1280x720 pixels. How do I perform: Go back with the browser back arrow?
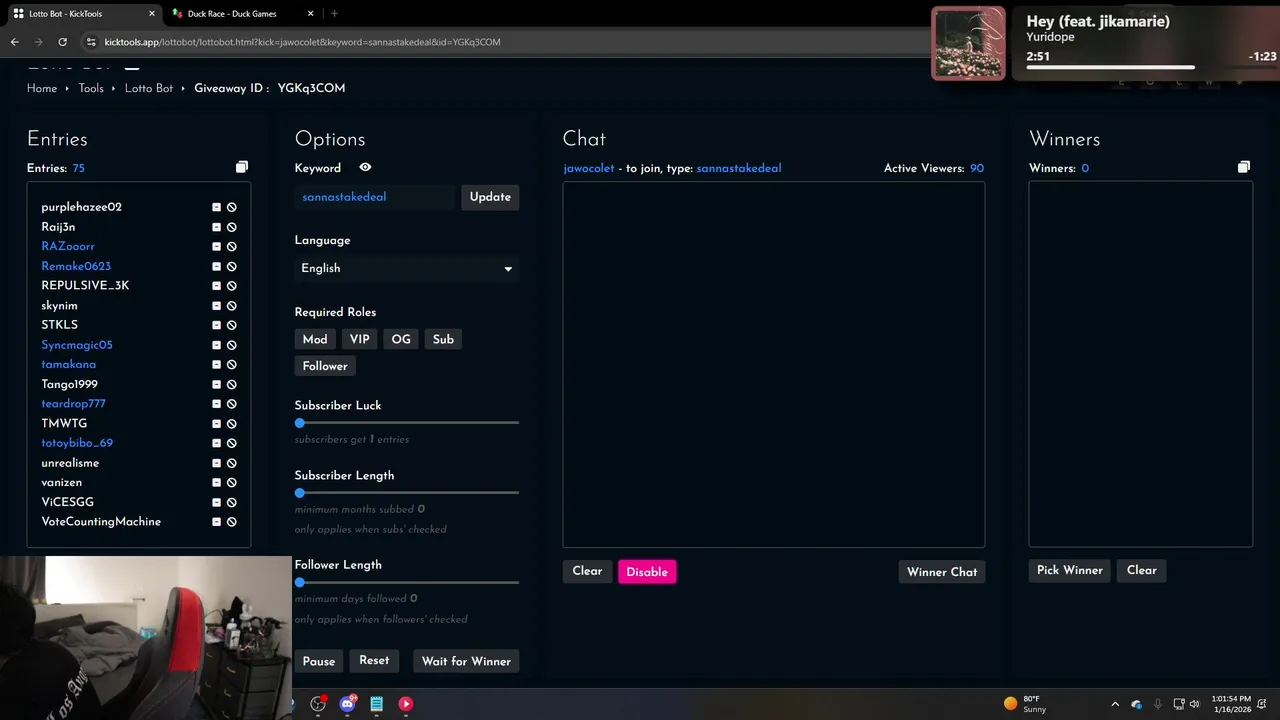pos(14,42)
